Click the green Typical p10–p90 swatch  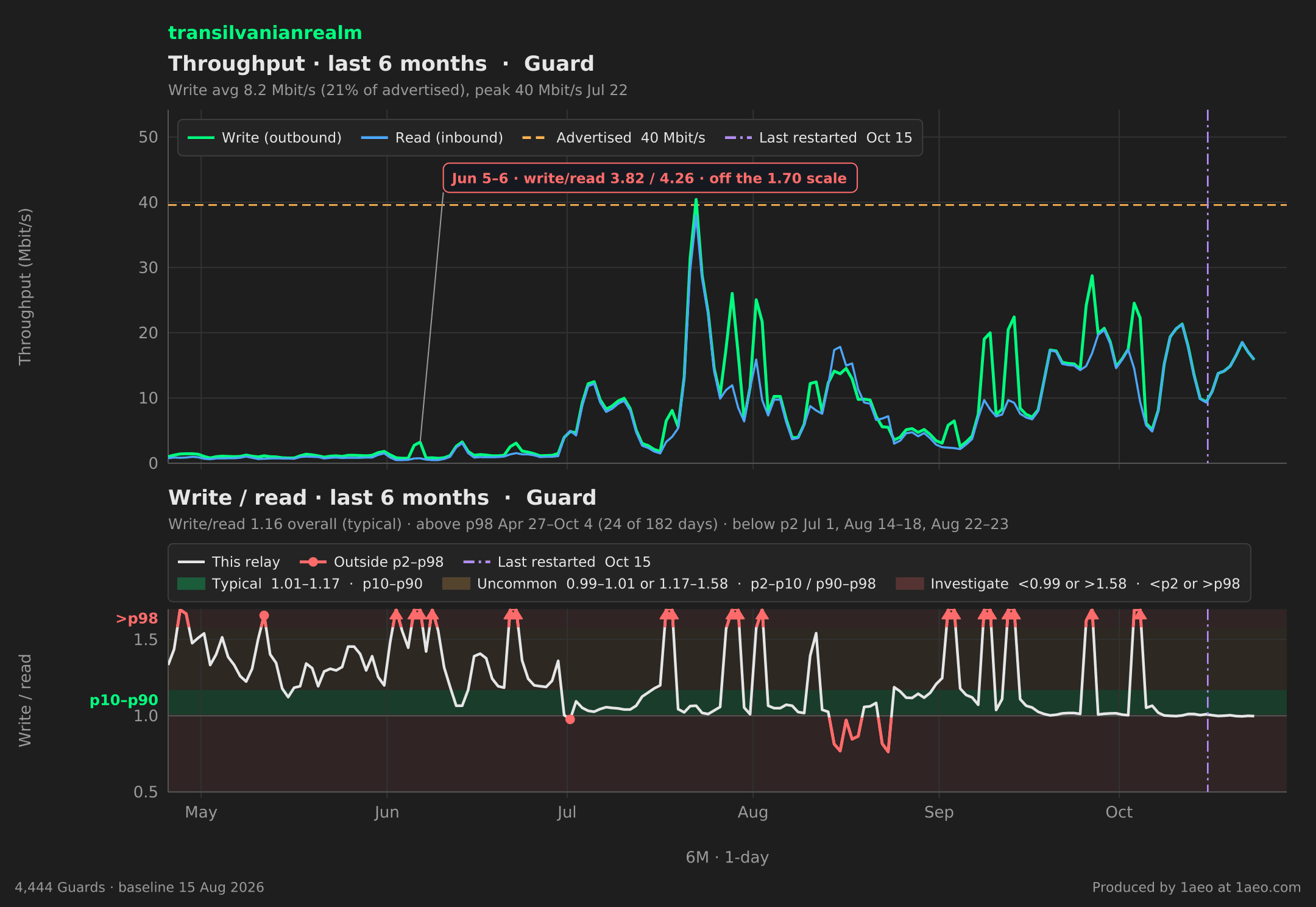[191, 584]
